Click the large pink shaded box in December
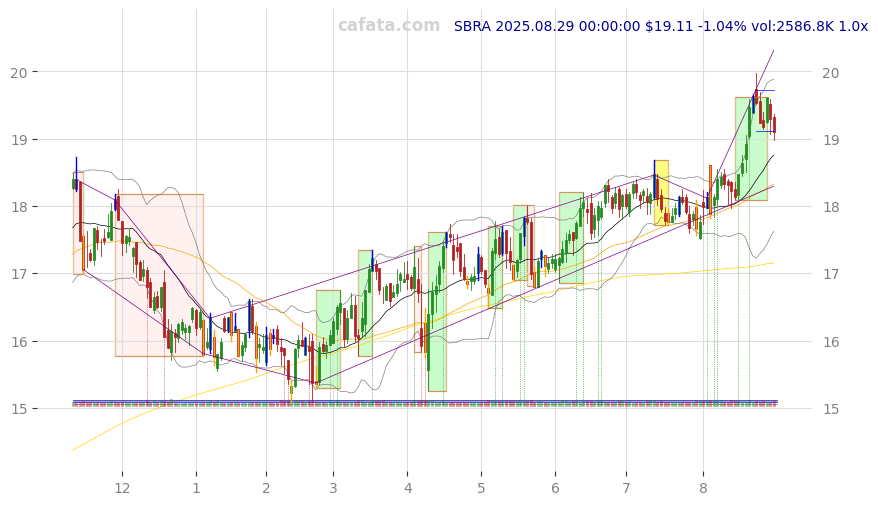This screenshot has width=878, height=505. 160,275
